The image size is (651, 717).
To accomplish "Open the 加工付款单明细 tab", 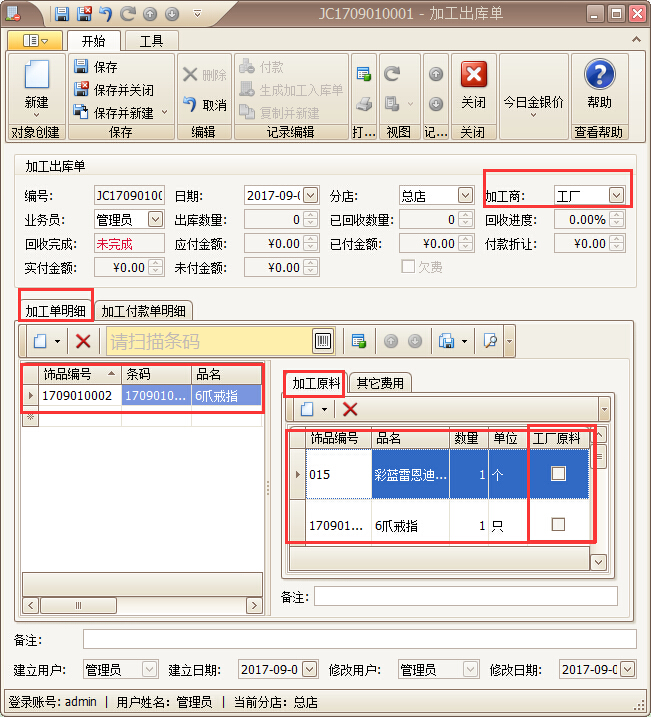I will click(x=148, y=311).
